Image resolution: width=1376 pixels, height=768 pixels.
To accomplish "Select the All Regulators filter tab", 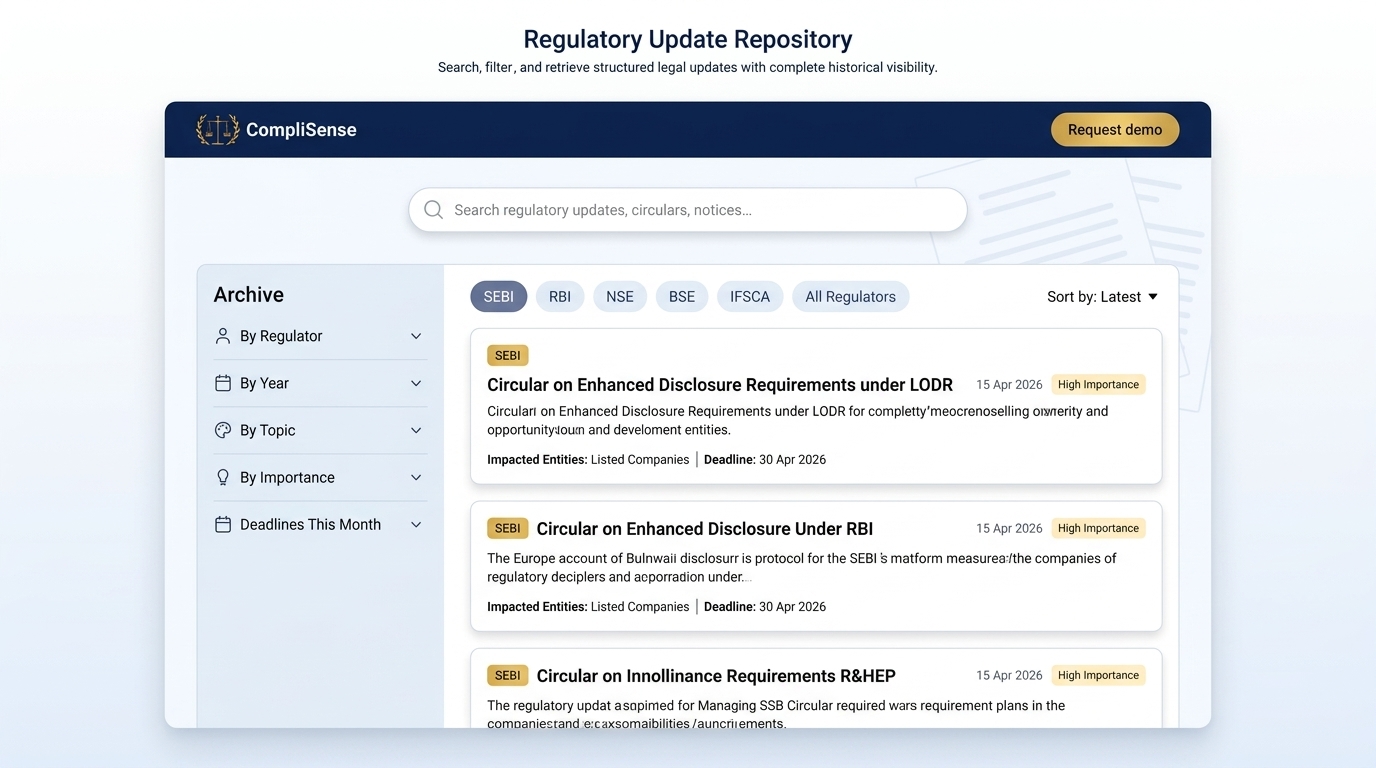I will point(851,297).
